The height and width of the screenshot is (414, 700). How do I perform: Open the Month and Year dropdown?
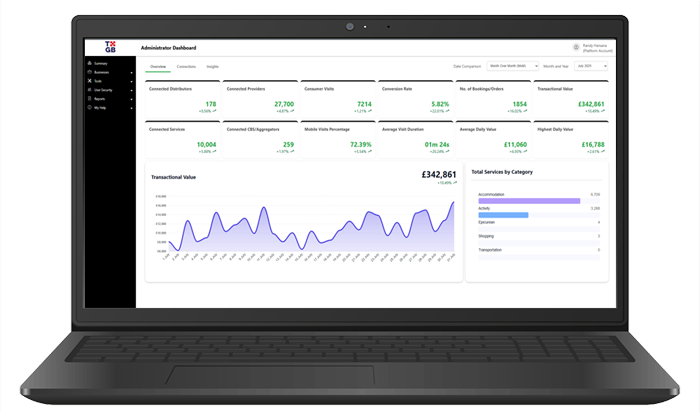(x=591, y=66)
